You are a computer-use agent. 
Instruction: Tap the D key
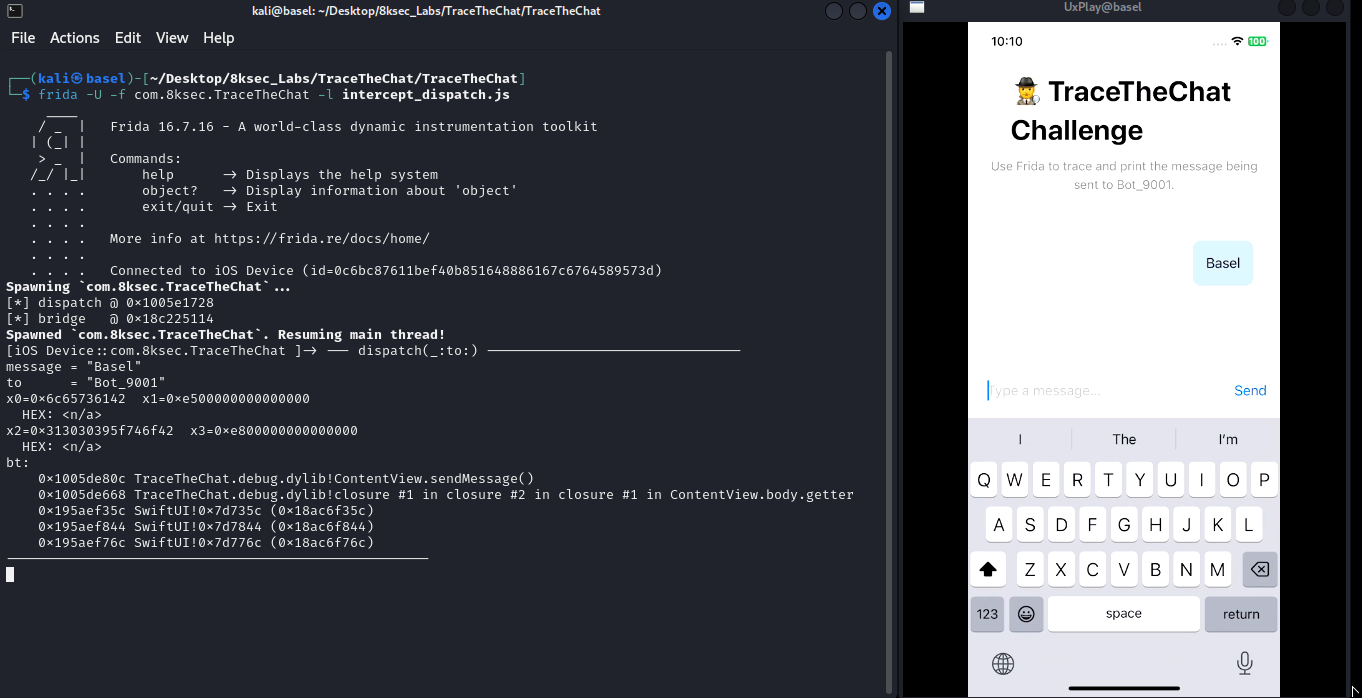[x=1061, y=525]
